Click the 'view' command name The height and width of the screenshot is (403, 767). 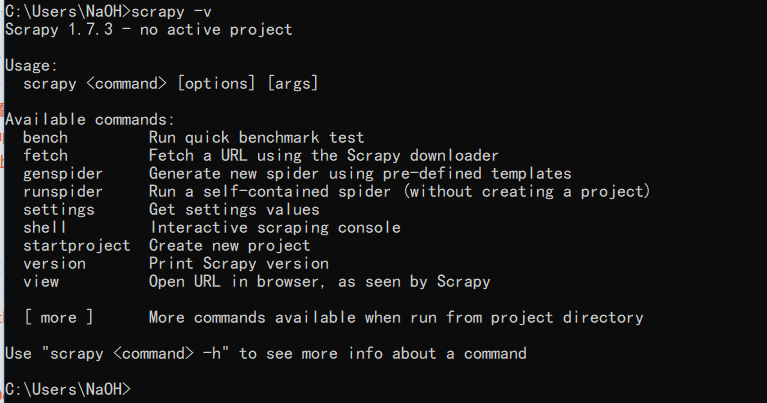(x=41, y=282)
